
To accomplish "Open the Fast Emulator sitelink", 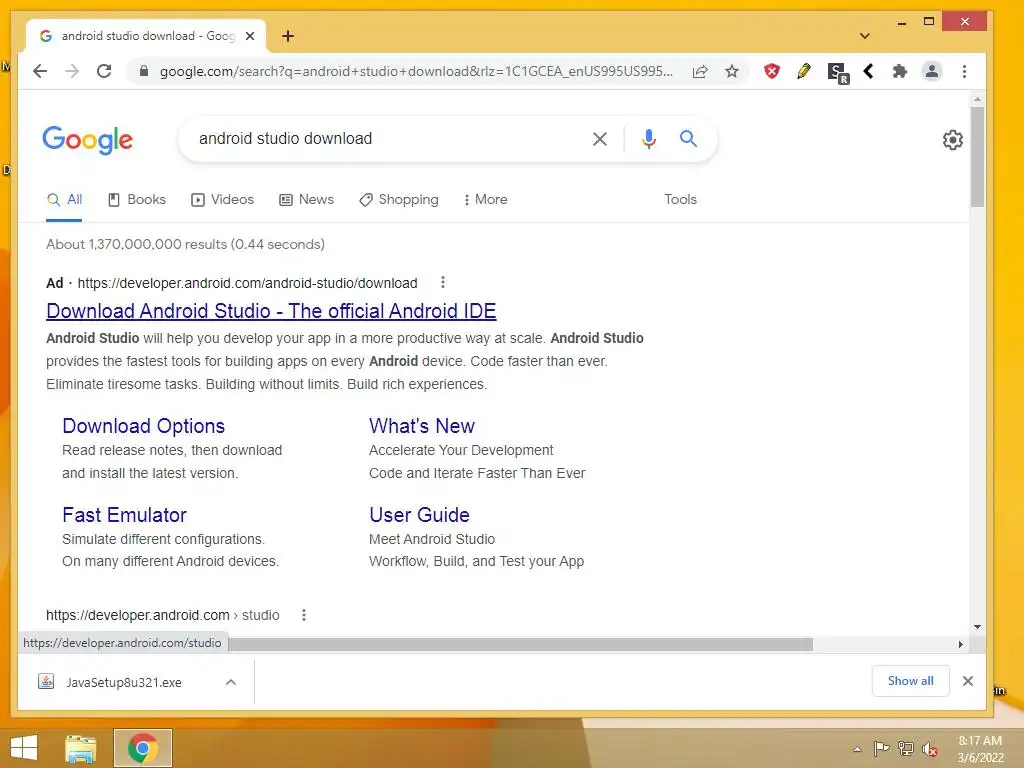I will click(125, 515).
